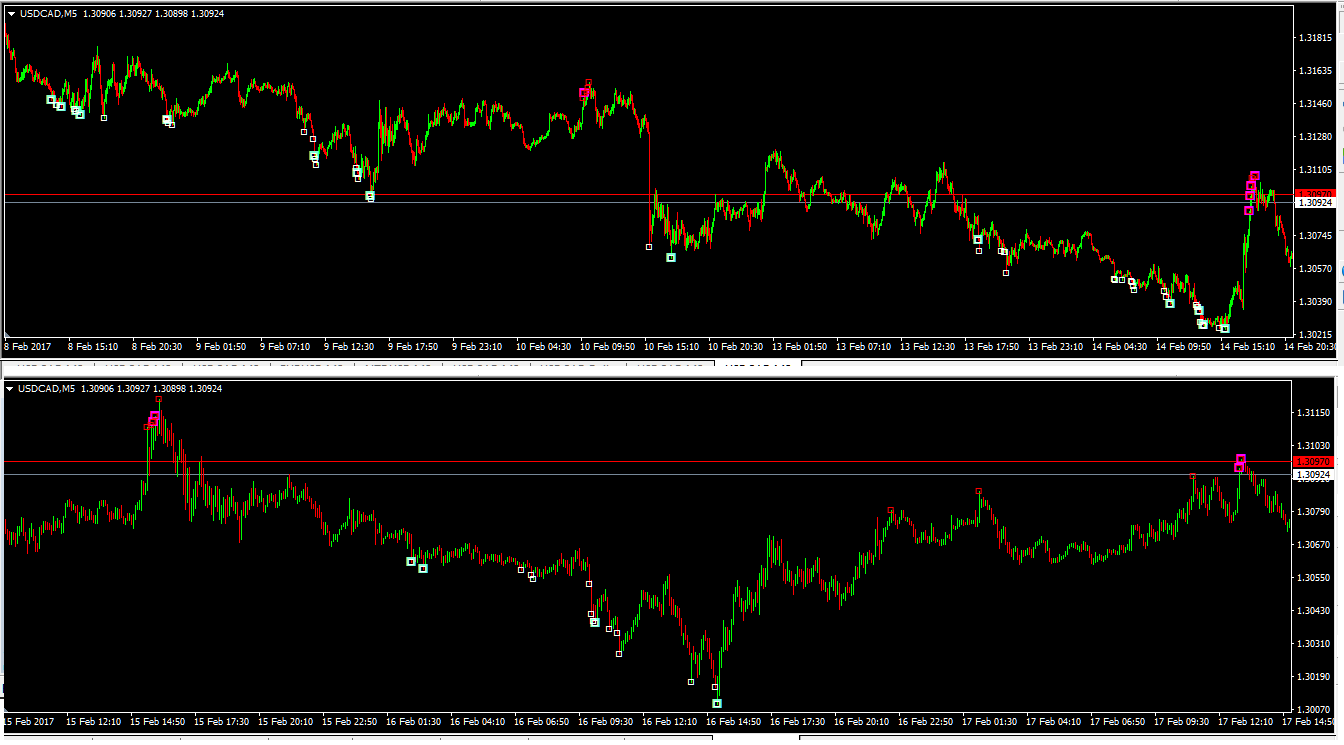1344x745 pixels.
Task: Click the red horizontal line across the top chart
Action: coord(648,194)
